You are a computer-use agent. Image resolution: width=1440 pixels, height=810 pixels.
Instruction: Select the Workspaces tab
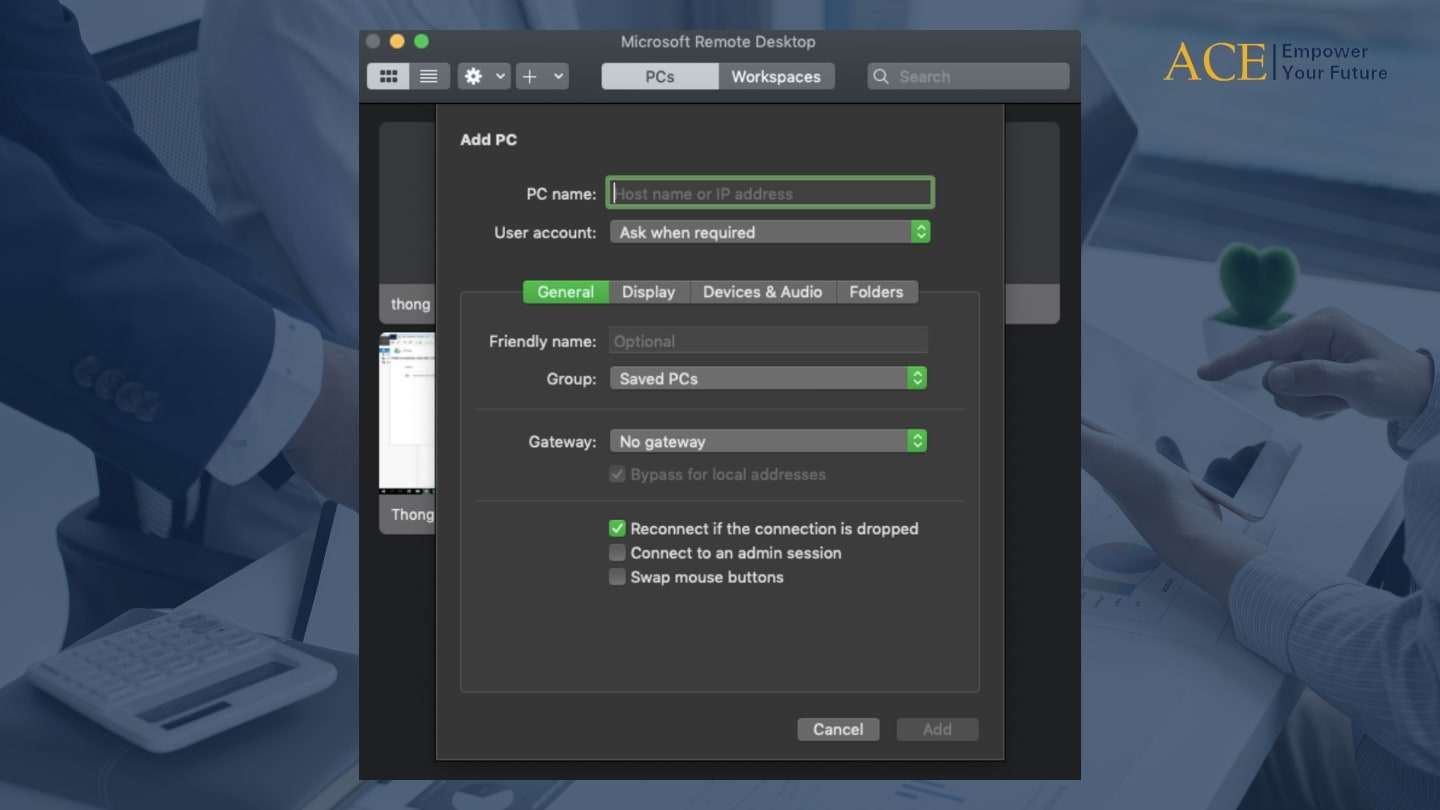776,76
